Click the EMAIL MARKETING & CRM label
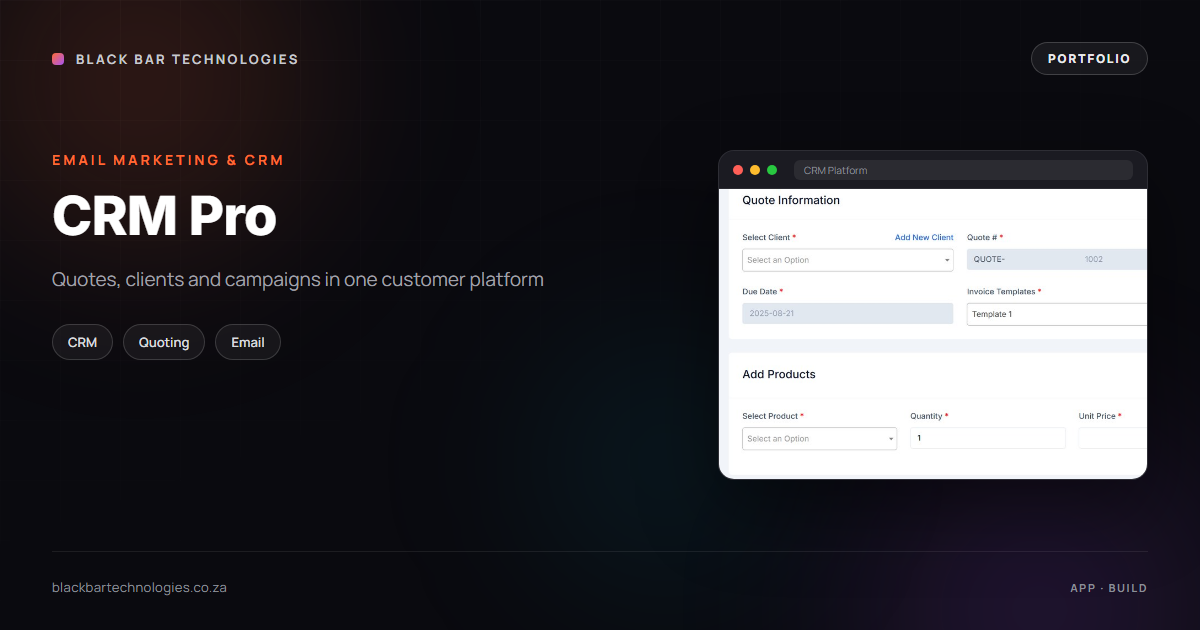1200x630 pixels. click(x=168, y=160)
